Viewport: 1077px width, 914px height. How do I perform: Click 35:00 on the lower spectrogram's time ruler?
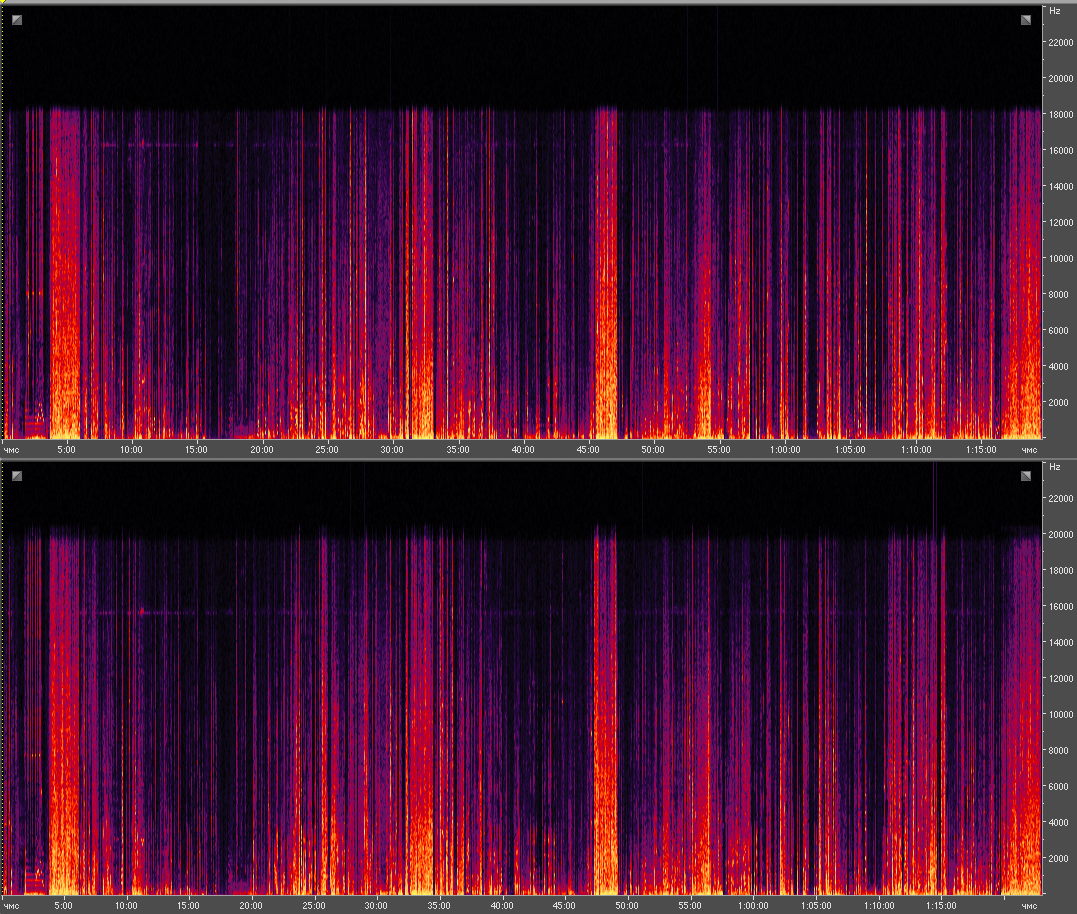(439, 906)
